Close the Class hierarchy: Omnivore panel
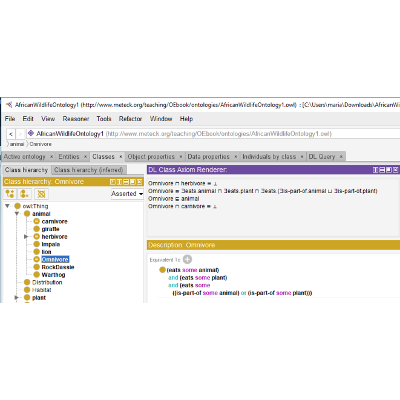The width and height of the screenshot is (400, 400). 139,182
